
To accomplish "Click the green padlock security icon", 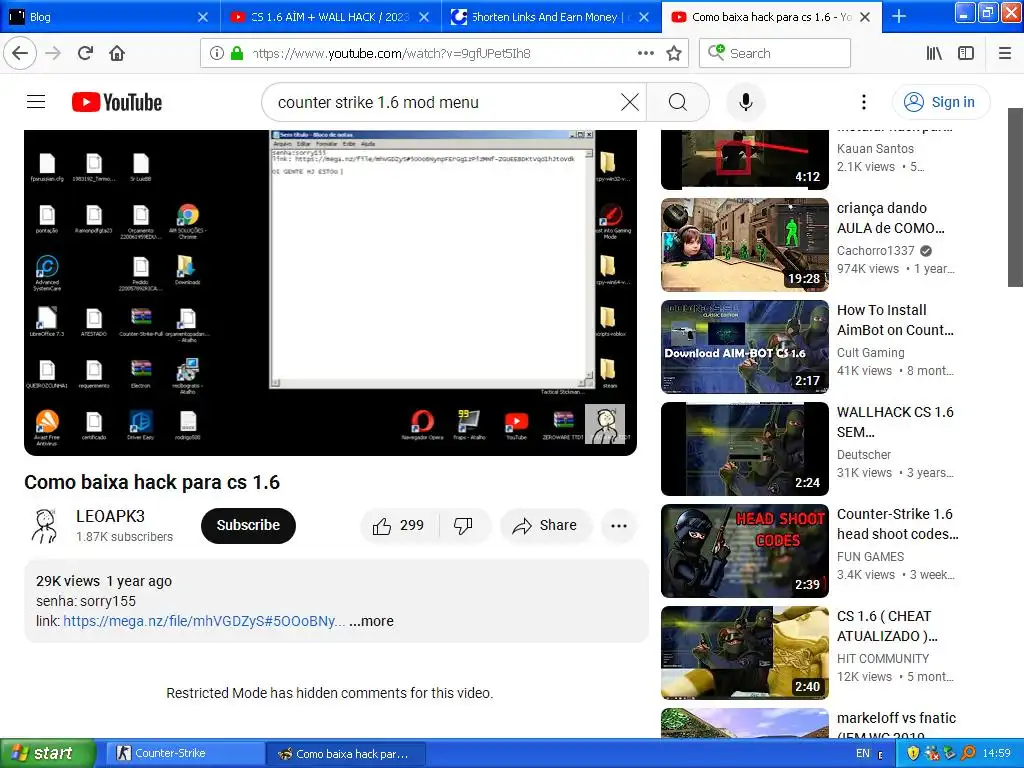I will (x=237, y=53).
